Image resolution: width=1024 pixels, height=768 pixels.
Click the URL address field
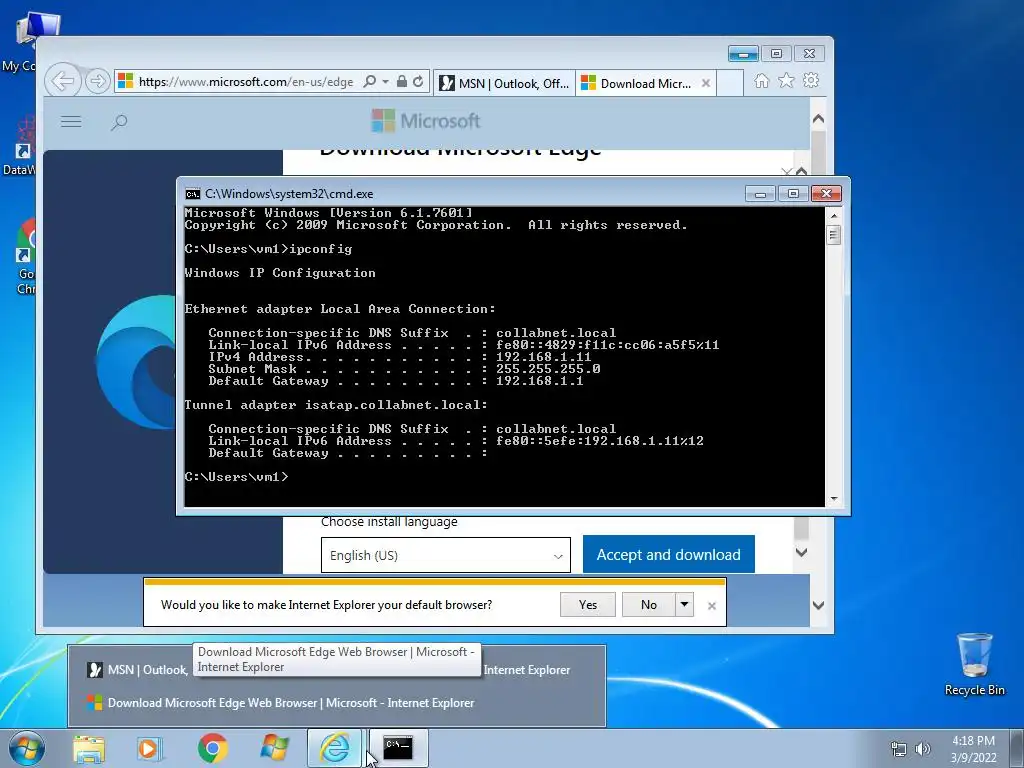pyautogui.click(x=246, y=82)
